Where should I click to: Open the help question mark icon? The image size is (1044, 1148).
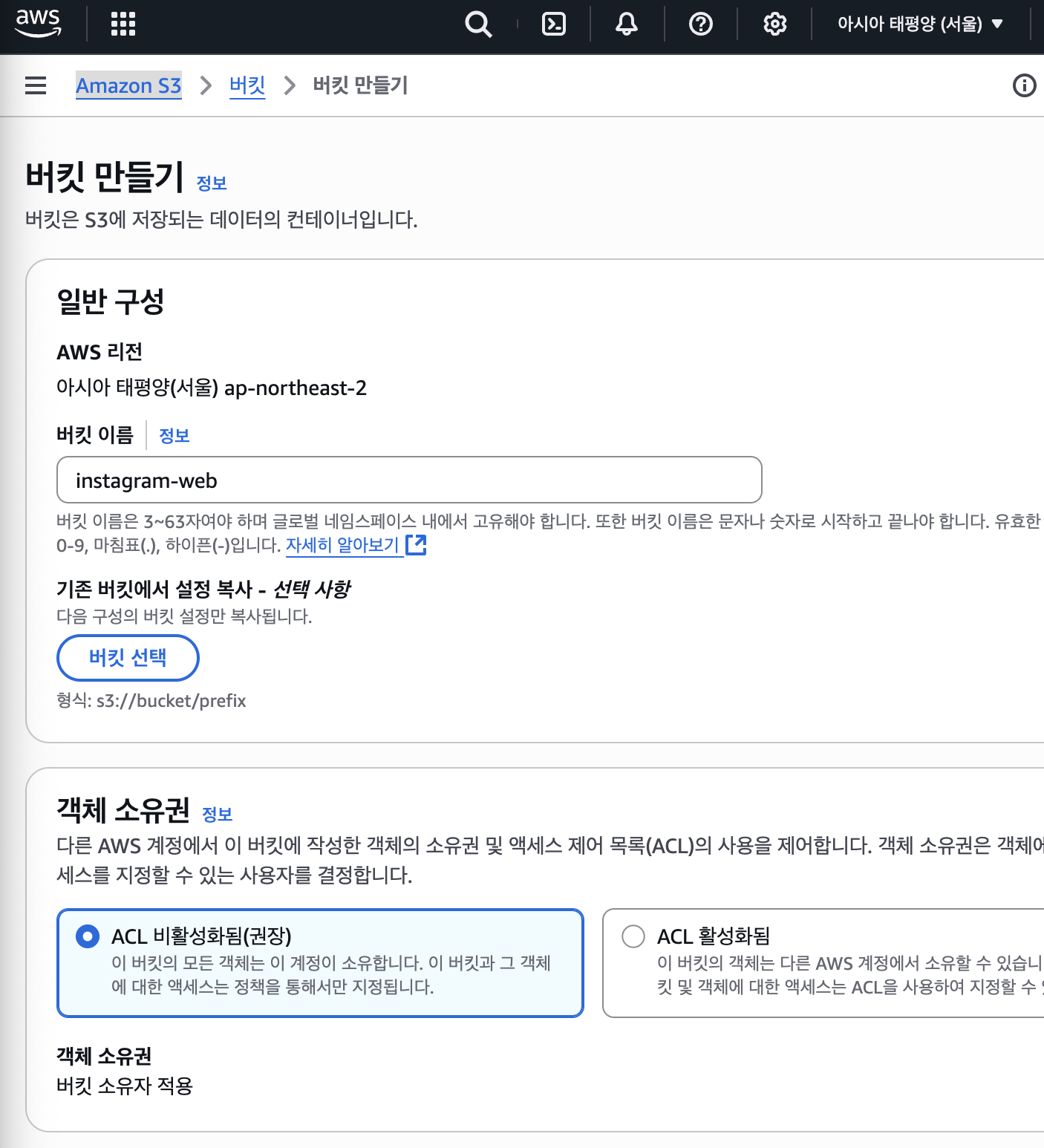[701, 24]
